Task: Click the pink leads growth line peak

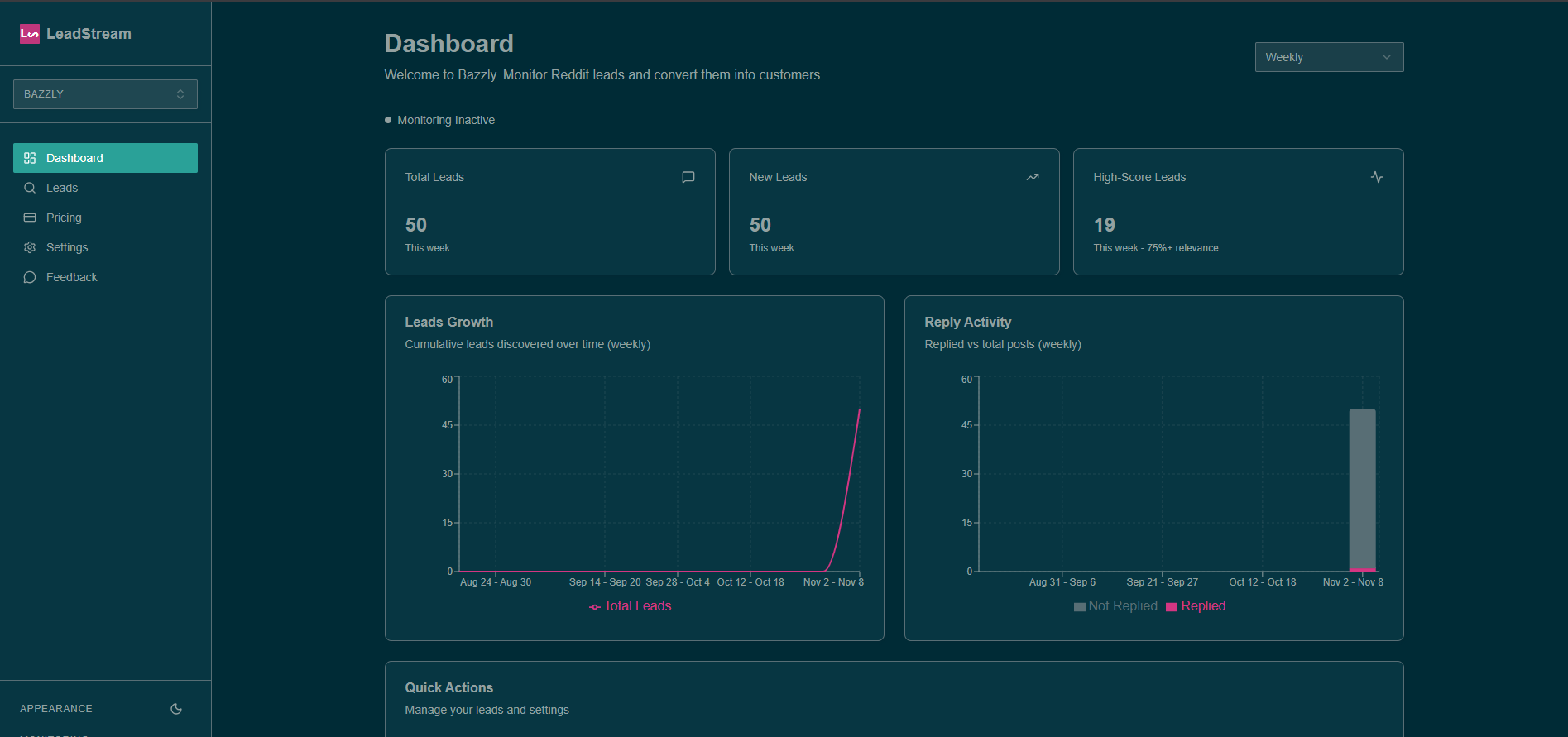Action: point(859,410)
